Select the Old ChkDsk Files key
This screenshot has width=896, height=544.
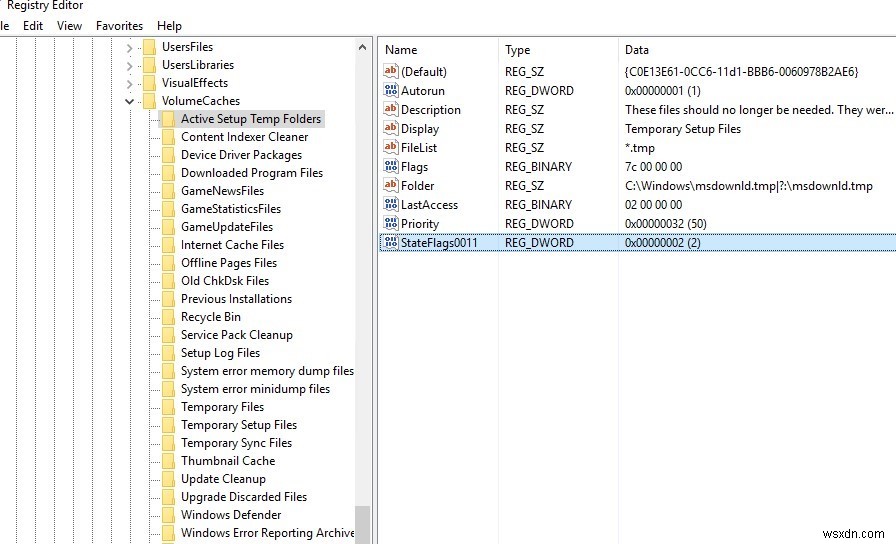[225, 281]
